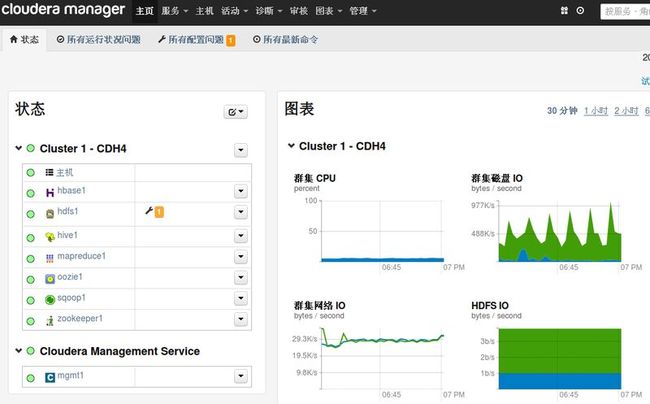
Task: Open the zookeeper1 service link
Action: pos(80,318)
